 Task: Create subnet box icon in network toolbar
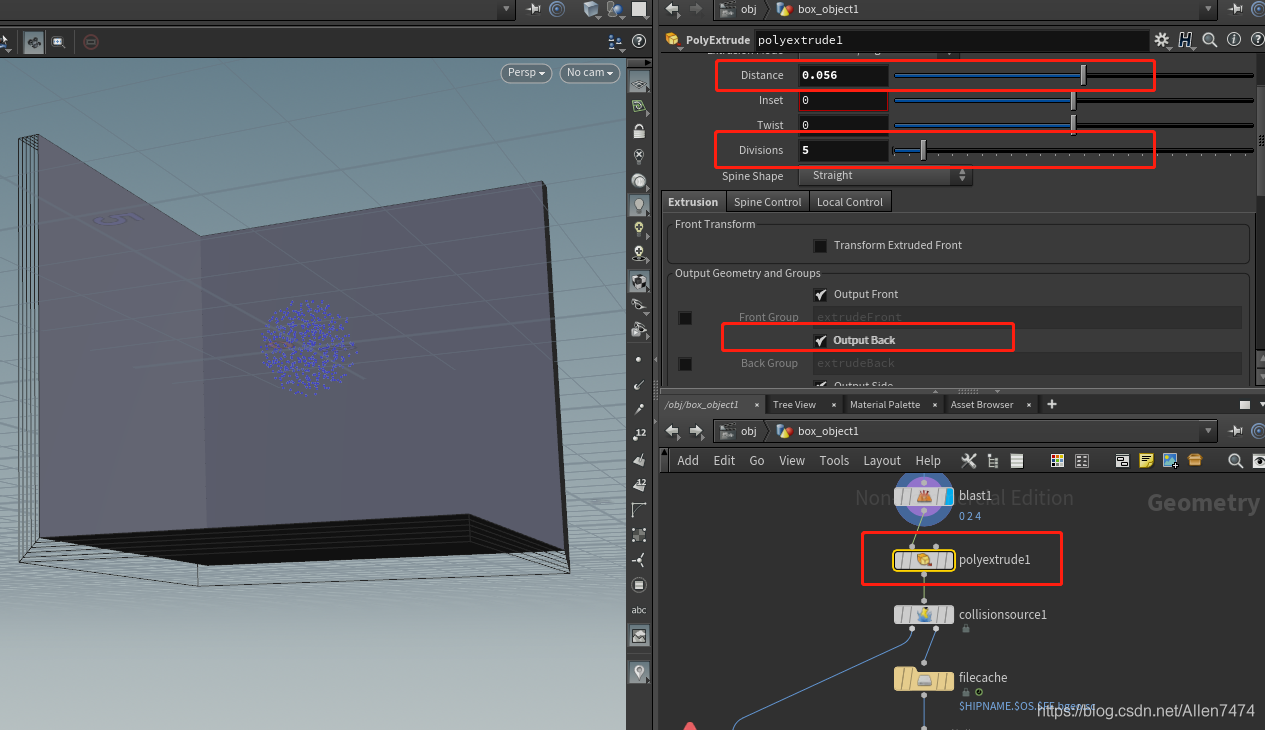click(1195, 460)
